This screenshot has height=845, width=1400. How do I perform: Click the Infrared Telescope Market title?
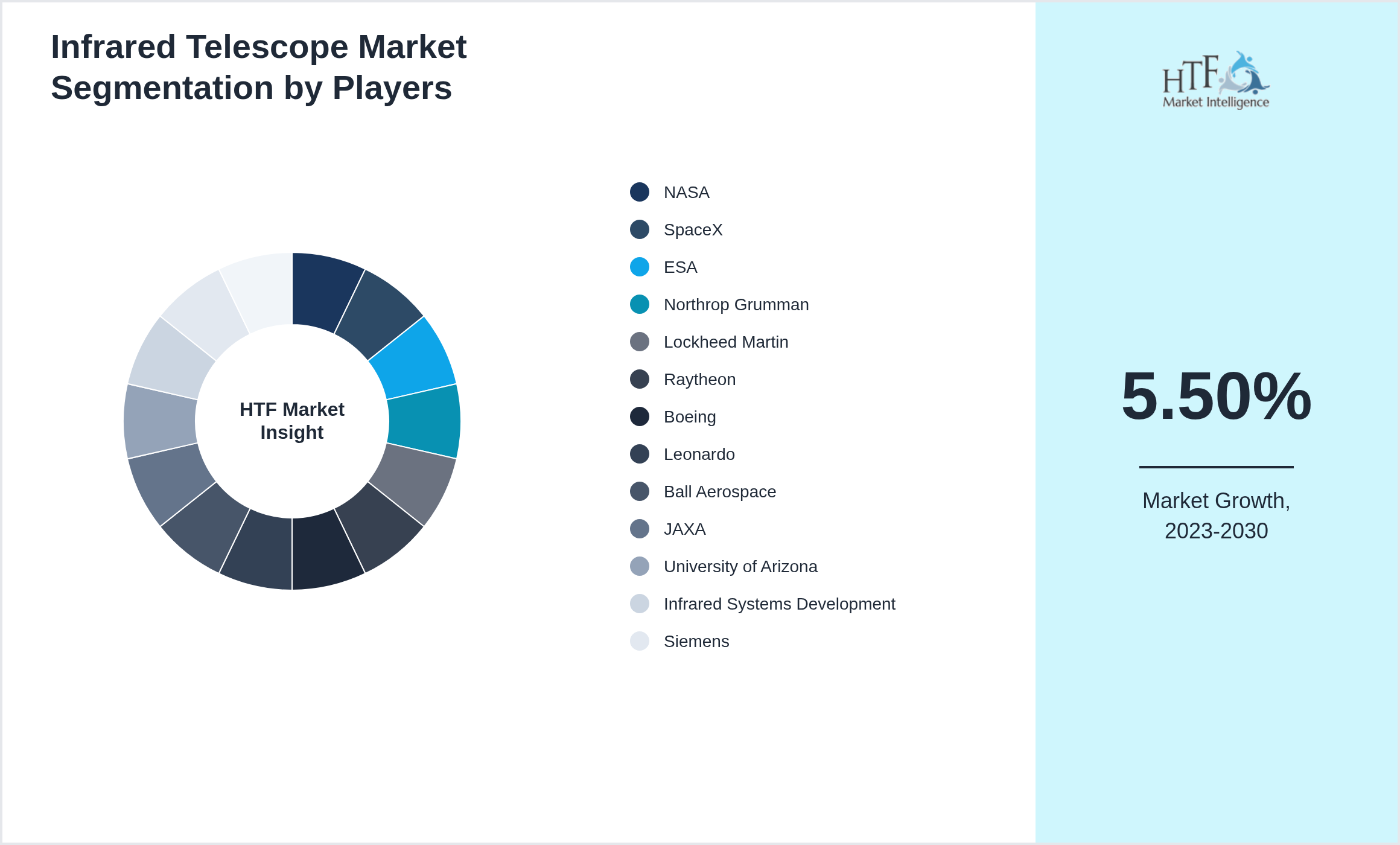(x=259, y=67)
